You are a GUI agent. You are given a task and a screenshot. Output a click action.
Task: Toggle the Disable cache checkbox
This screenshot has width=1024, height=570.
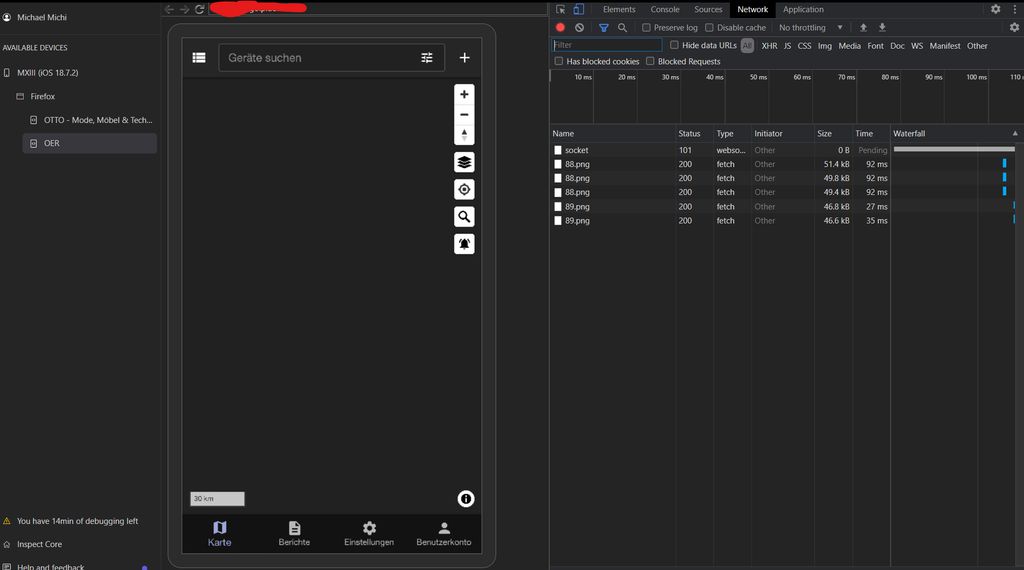point(710,28)
